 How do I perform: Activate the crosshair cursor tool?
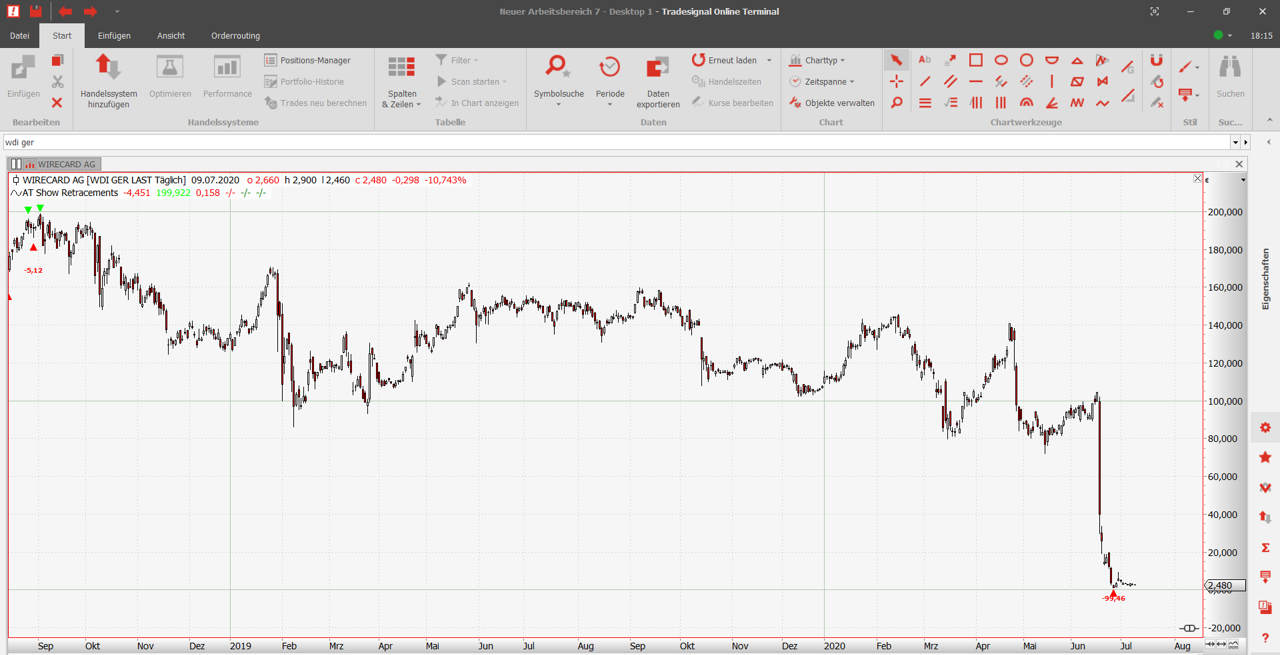[897, 81]
